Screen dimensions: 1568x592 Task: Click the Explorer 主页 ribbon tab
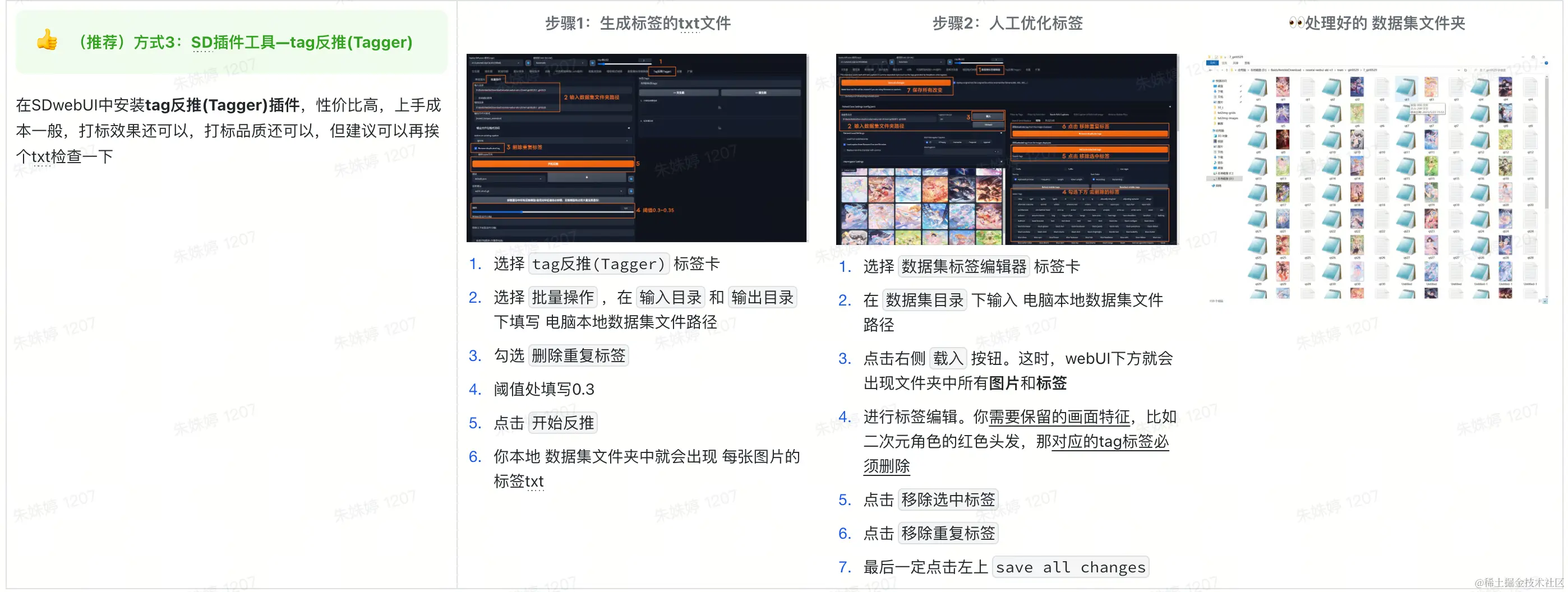(x=1225, y=63)
